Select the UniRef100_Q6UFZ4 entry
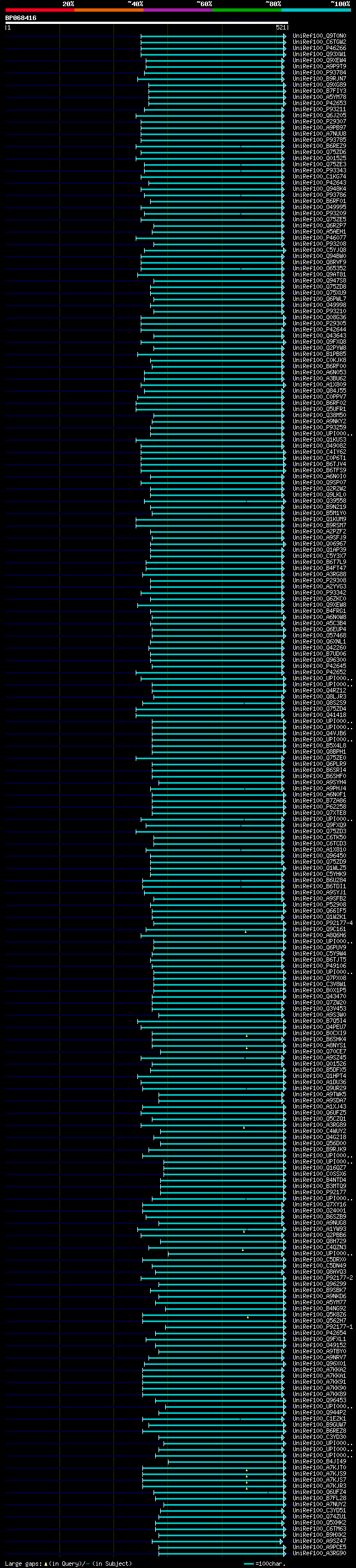Image resolution: width=356 pixels, height=1568 pixels. point(319,1492)
